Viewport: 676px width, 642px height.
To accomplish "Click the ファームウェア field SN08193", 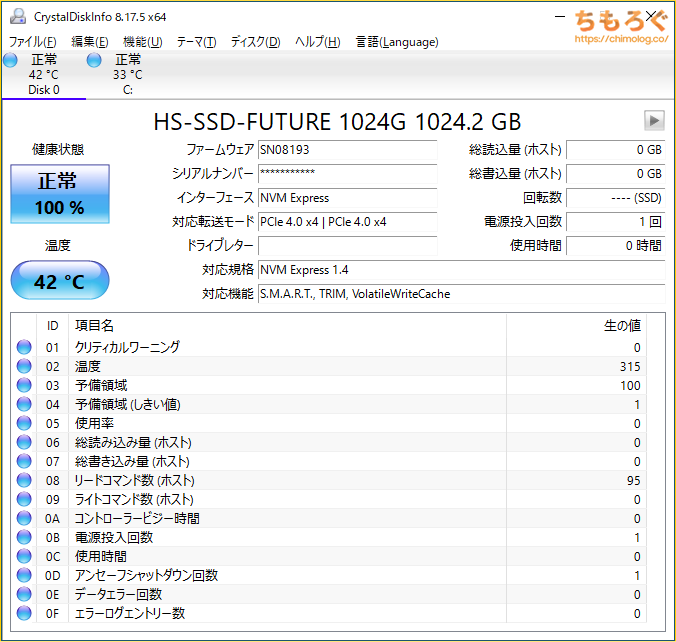I will [x=347, y=150].
